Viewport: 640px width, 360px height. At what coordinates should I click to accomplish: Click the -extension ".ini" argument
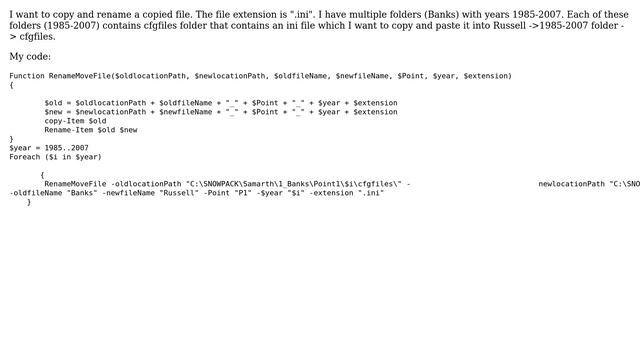click(x=347, y=193)
